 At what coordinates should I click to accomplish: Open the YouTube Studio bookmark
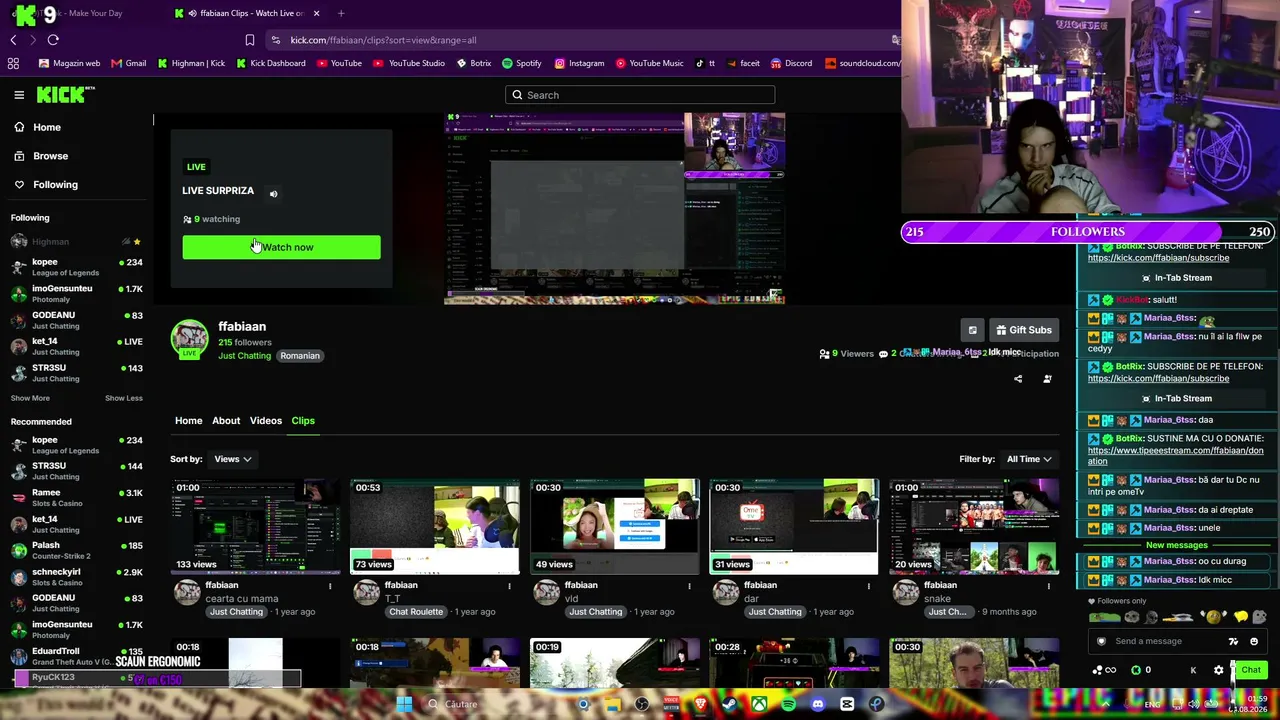tap(410, 63)
